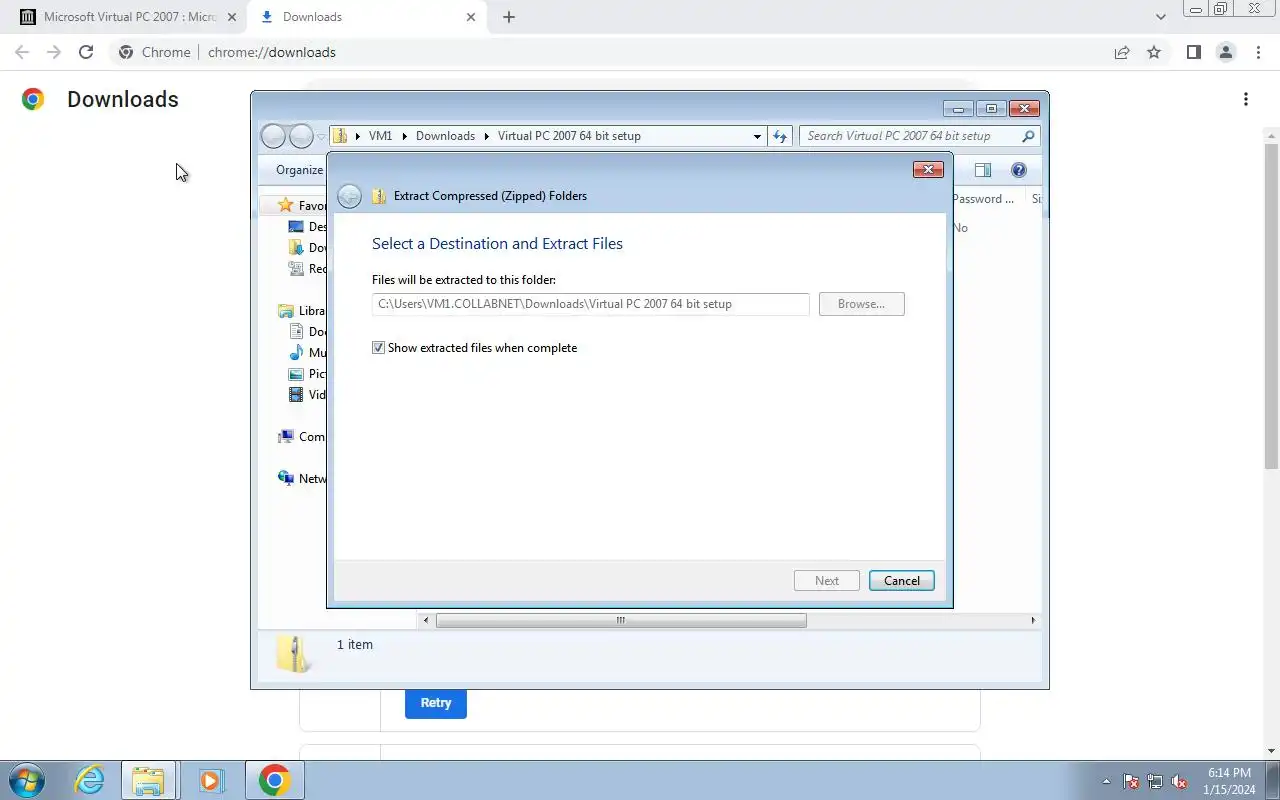Toggle the Explorer preview pane
Image resolution: width=1280 pixels, height=800 pixels.
point(982,170)
